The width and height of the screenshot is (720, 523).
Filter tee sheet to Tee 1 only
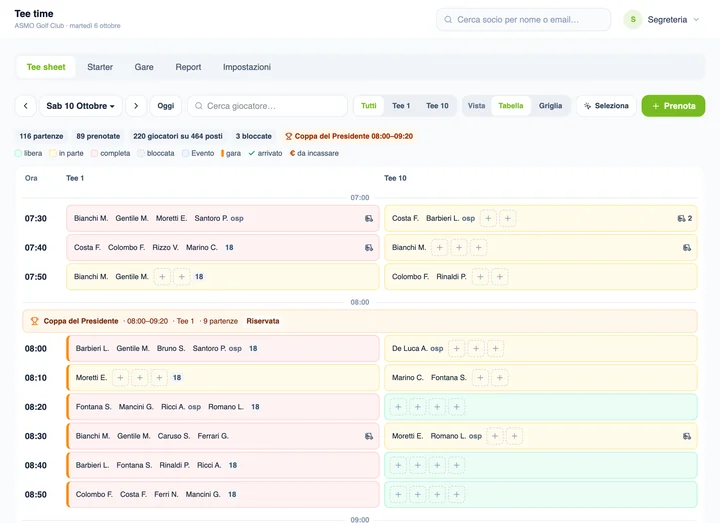[x=401, y=106]
